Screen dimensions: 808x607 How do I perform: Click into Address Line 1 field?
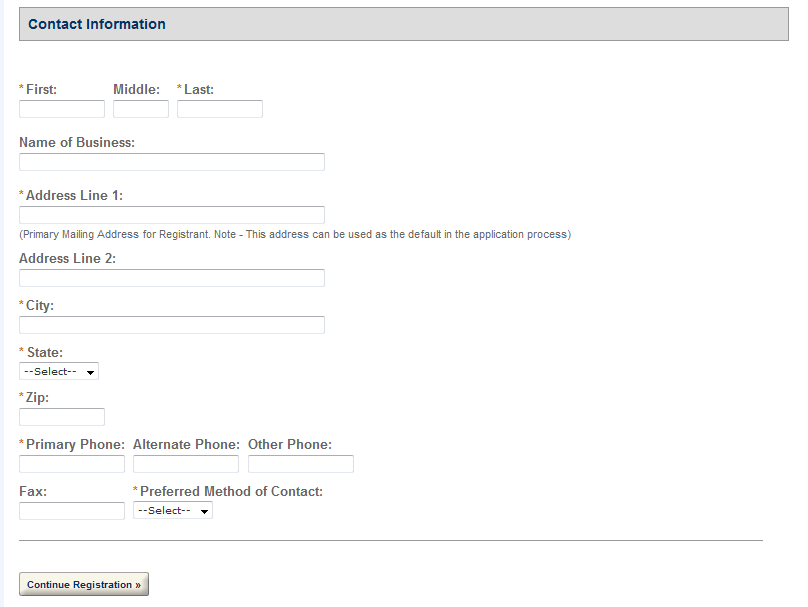click(x=171, y=215)
